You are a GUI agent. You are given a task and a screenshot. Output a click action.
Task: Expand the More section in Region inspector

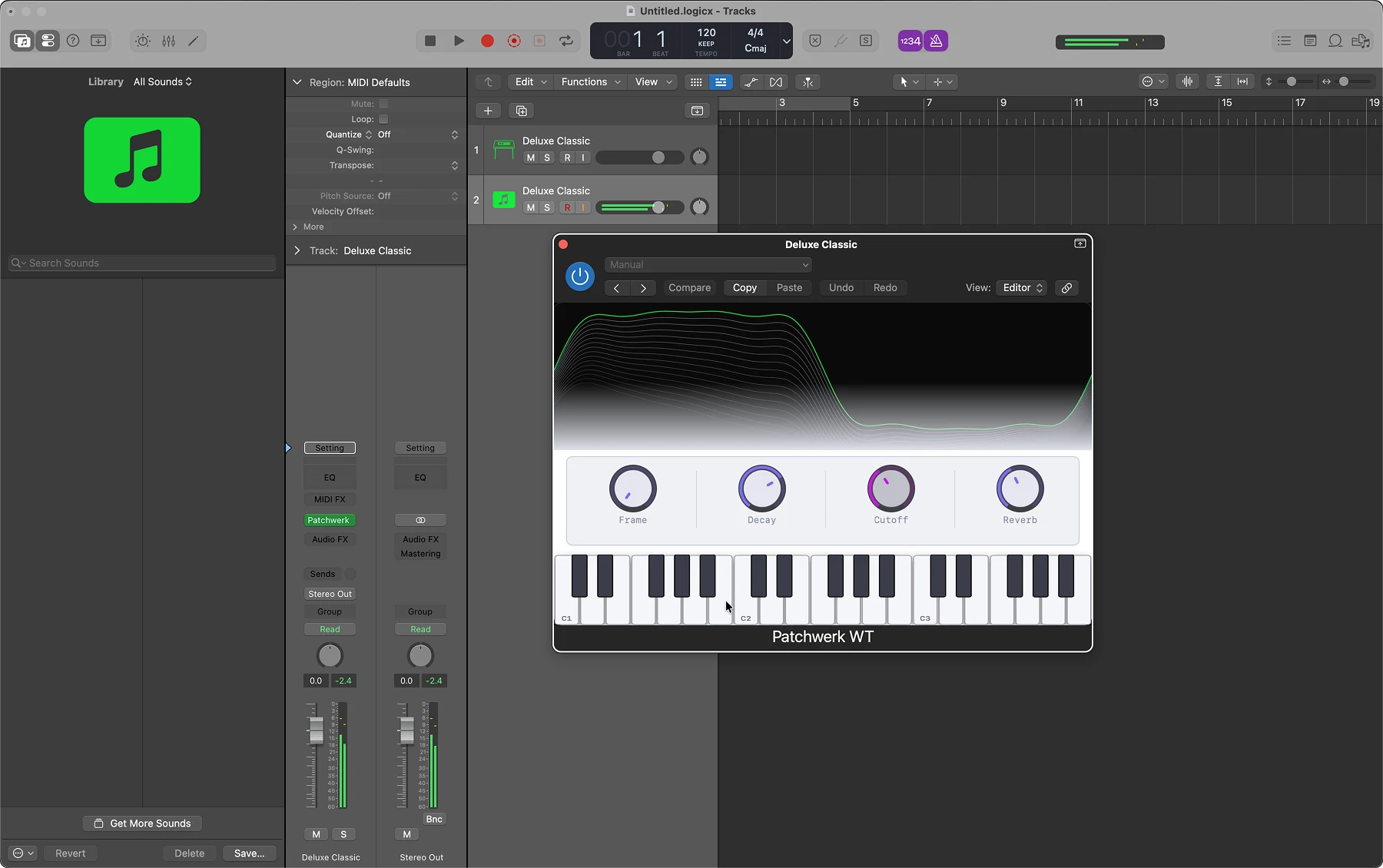(x=296, y=227)
